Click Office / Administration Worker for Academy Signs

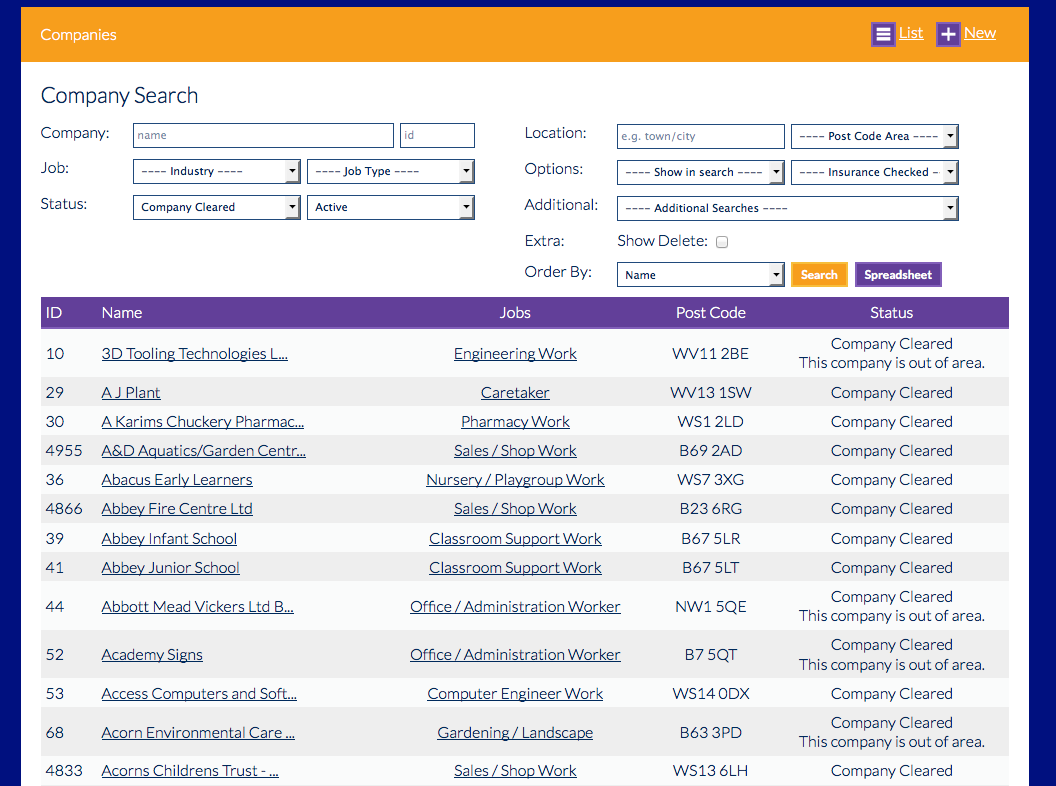click(x=515, y=655)
